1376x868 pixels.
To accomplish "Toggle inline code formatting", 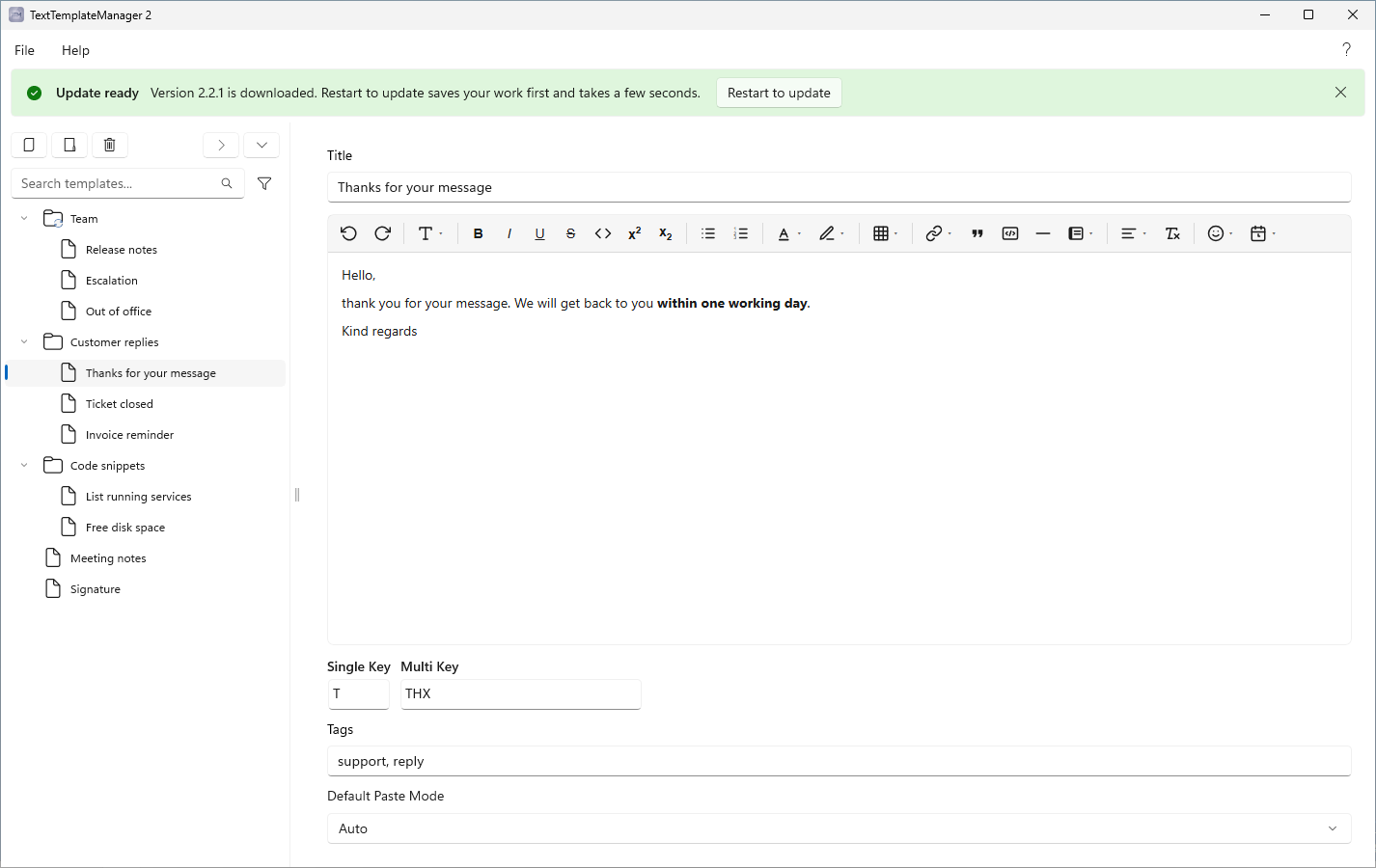I will point(603,233).
